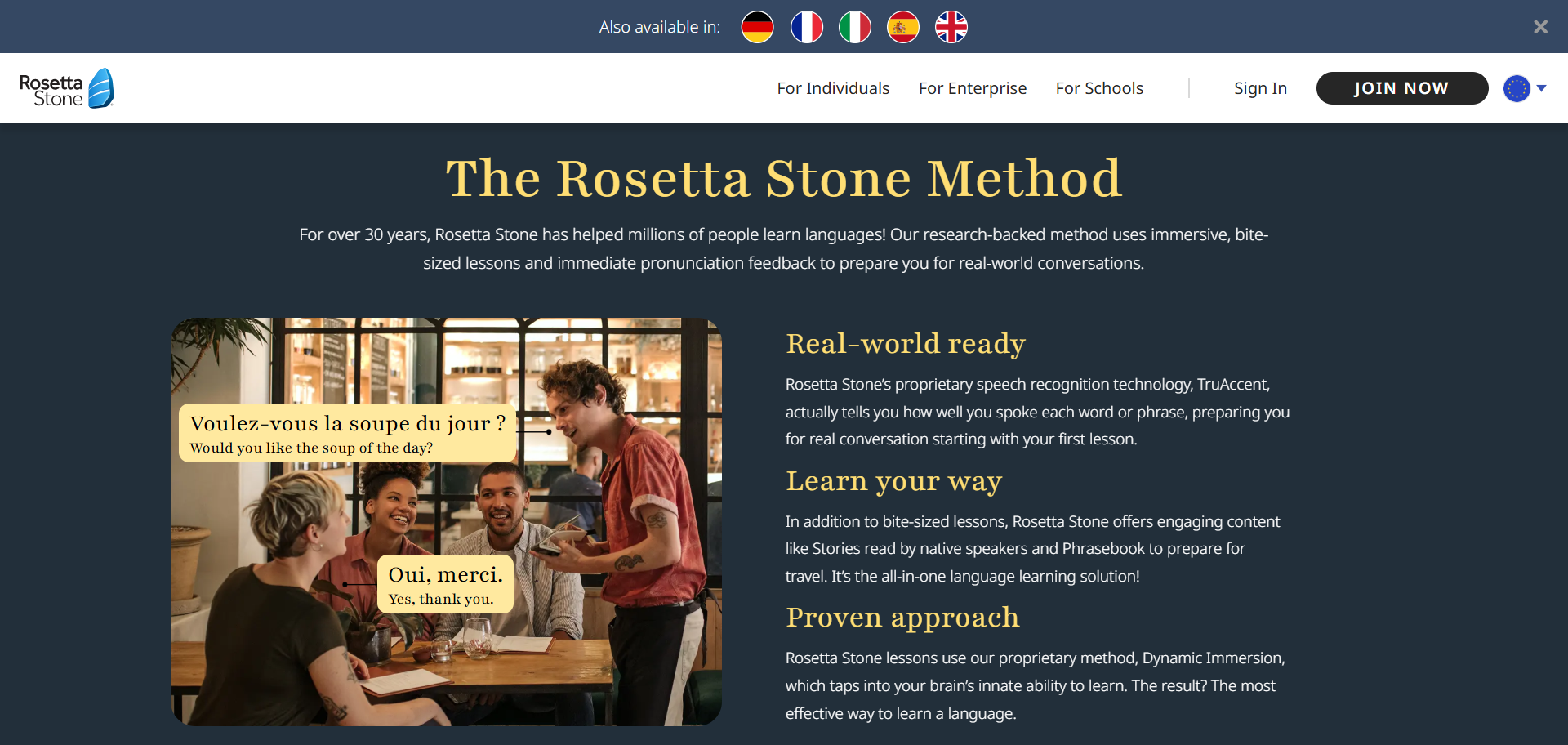Go to the For Schools menu item

(x=1098, y=88)
